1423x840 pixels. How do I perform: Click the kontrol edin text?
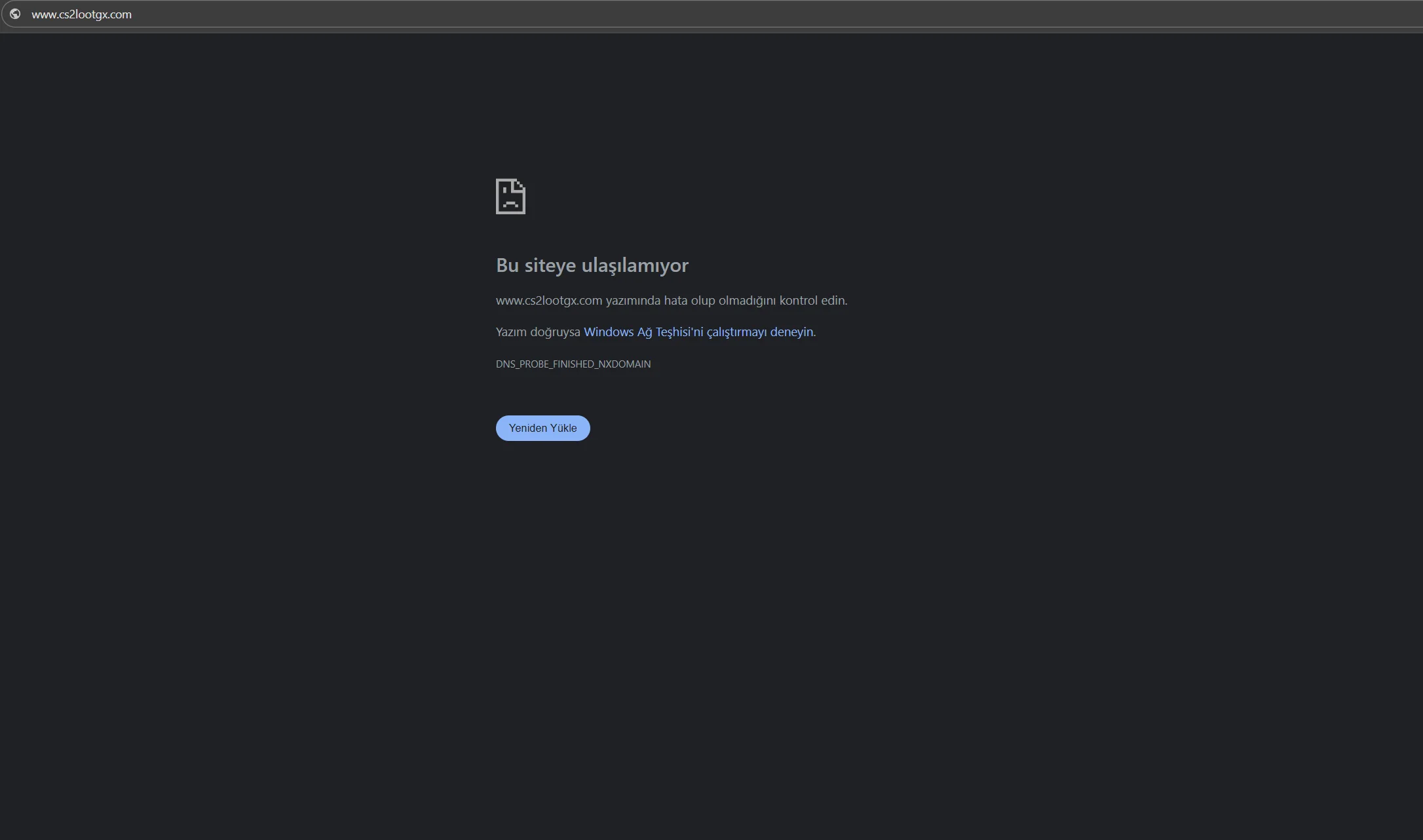point(812,301)
